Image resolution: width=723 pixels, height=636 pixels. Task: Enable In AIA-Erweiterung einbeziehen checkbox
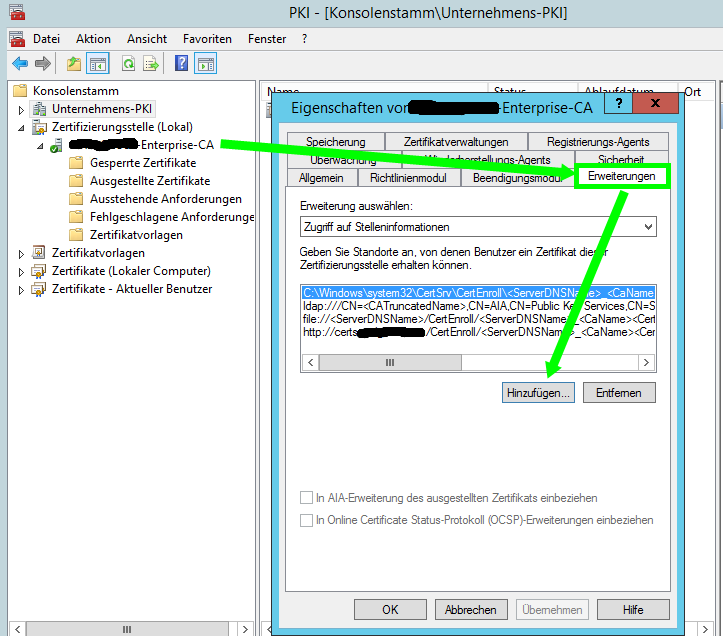306,498
